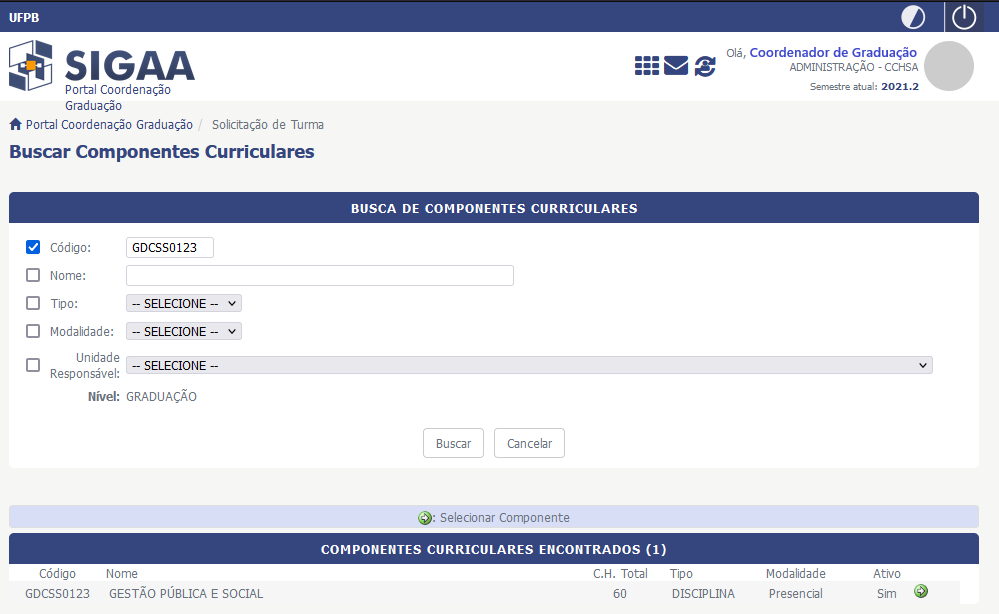Click the 60 C.H. Total value
The image size is (999, 614).
[x=620, y=594]
